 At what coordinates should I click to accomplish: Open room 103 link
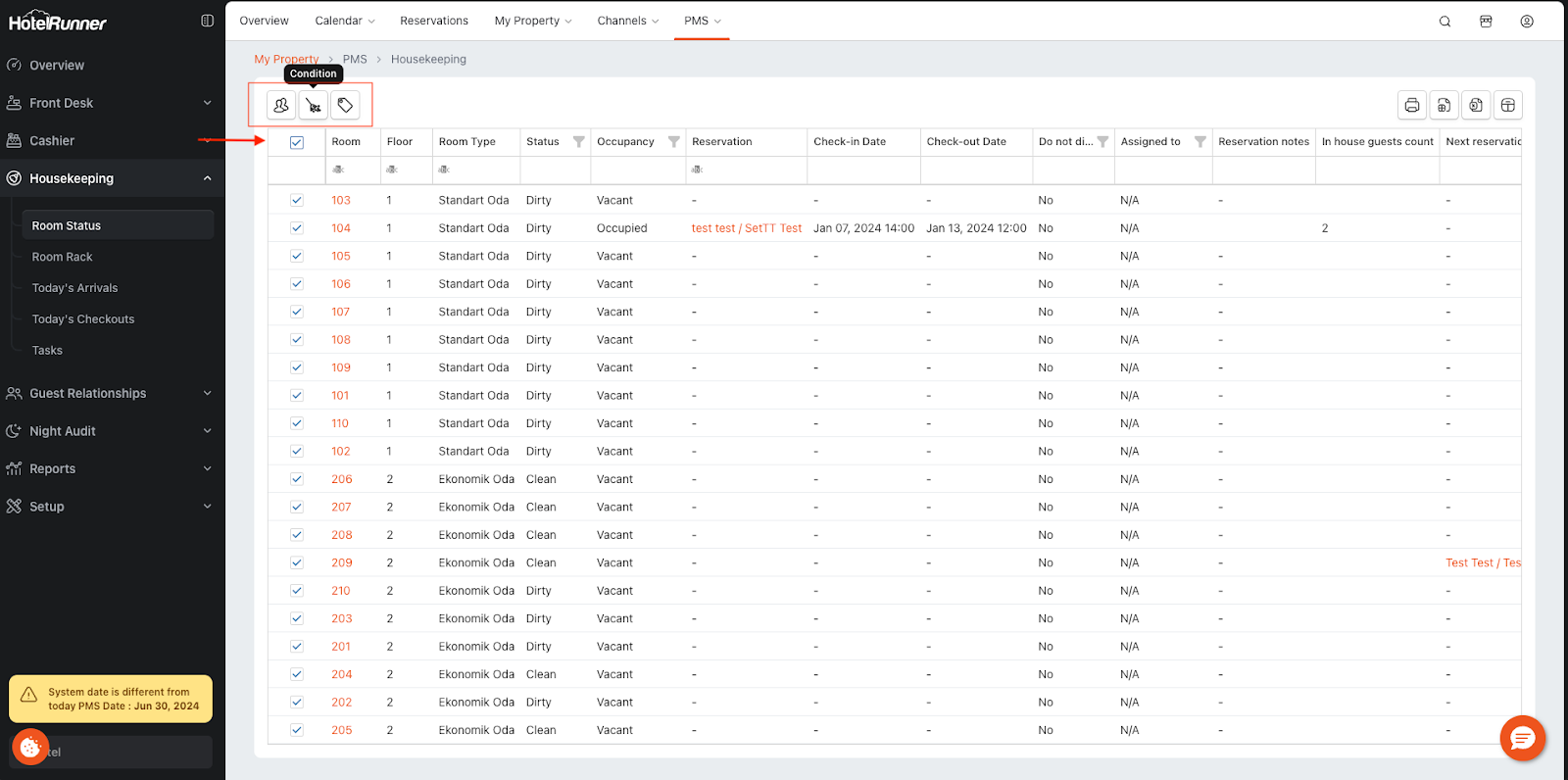coord(340,200)
